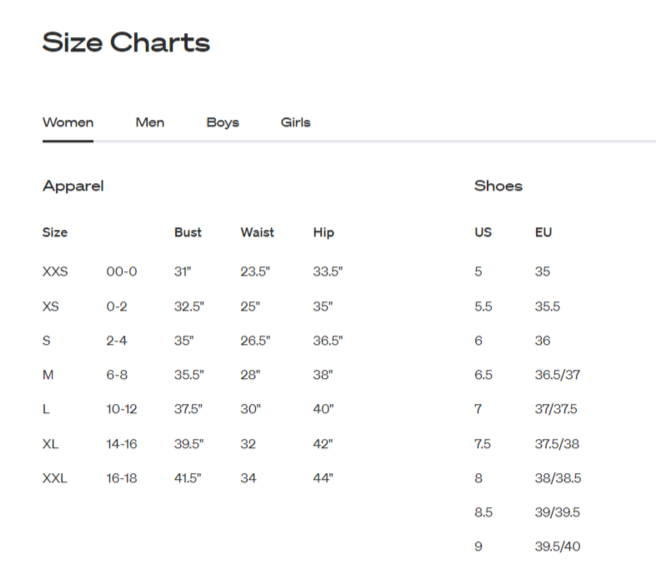Screen dimensions: 656x573
Task: Click the Bust column header
Action: tap(188, 232)
